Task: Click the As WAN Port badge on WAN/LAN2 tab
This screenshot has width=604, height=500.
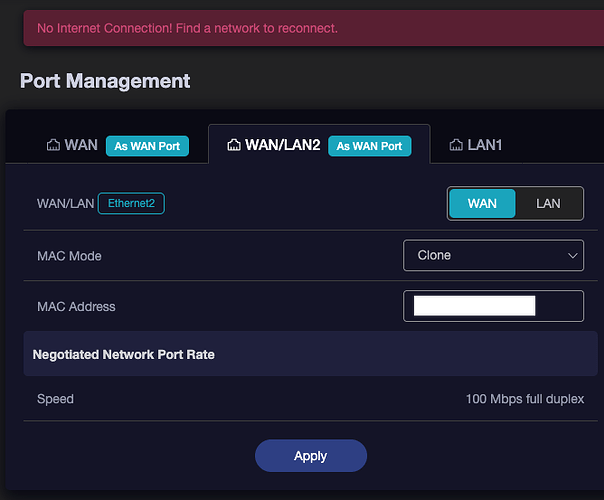Action: click(369, 146)
